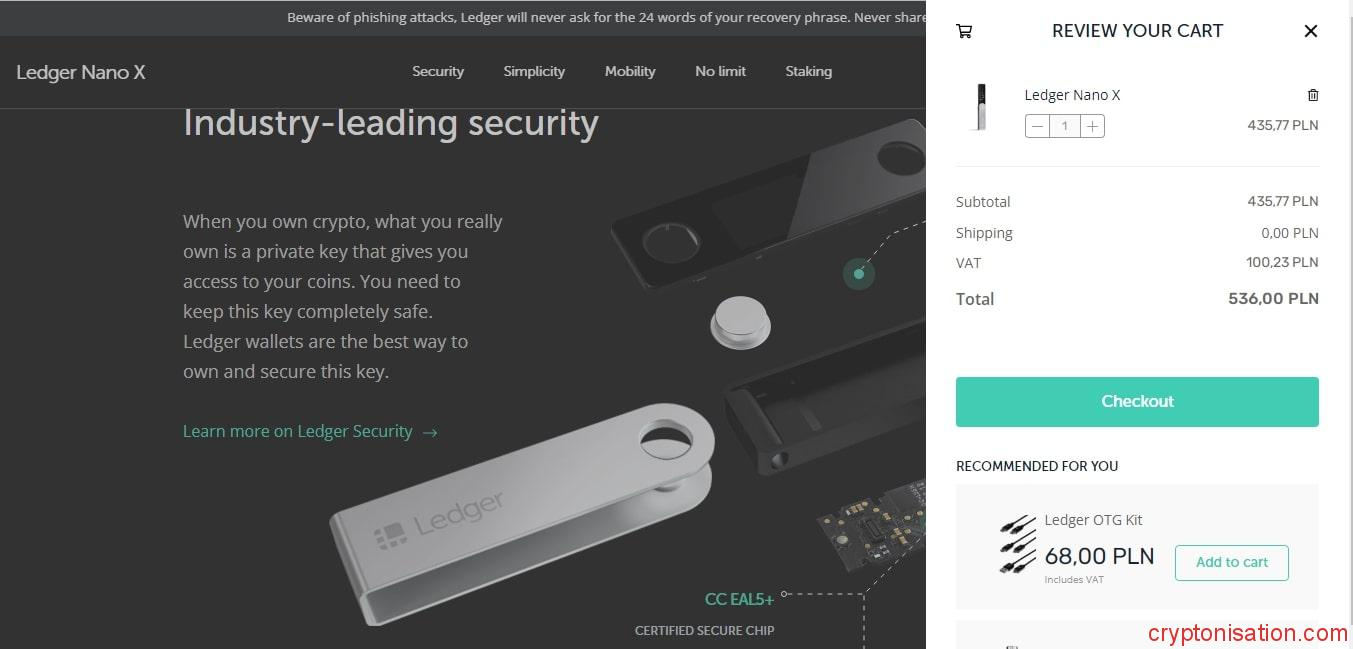
Task: Click the Ledger Nano X cart thumbnail
Action: [x=980, y=107]
